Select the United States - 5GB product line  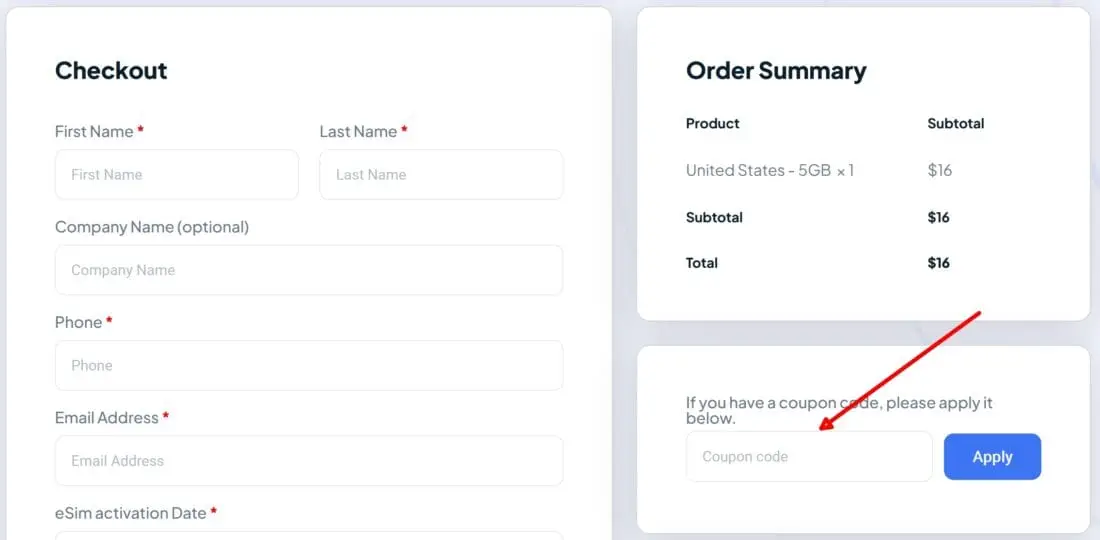769,171
